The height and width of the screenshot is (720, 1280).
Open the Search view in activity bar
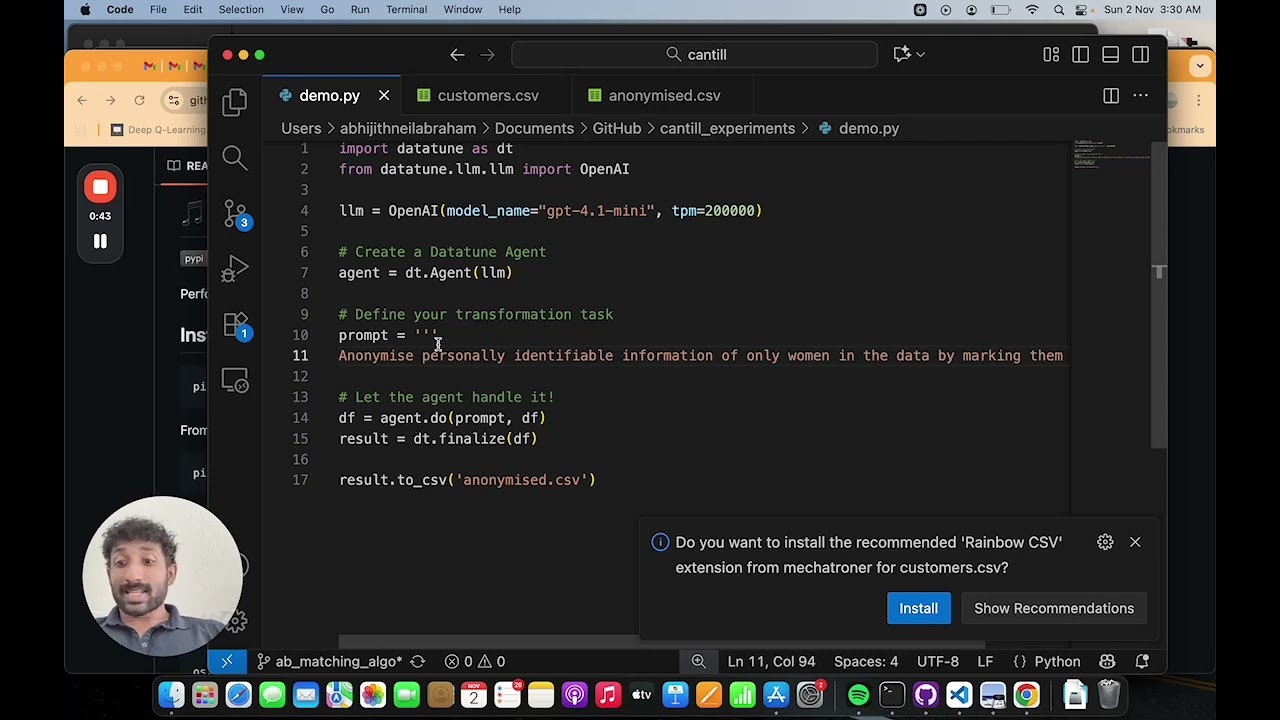235,157
